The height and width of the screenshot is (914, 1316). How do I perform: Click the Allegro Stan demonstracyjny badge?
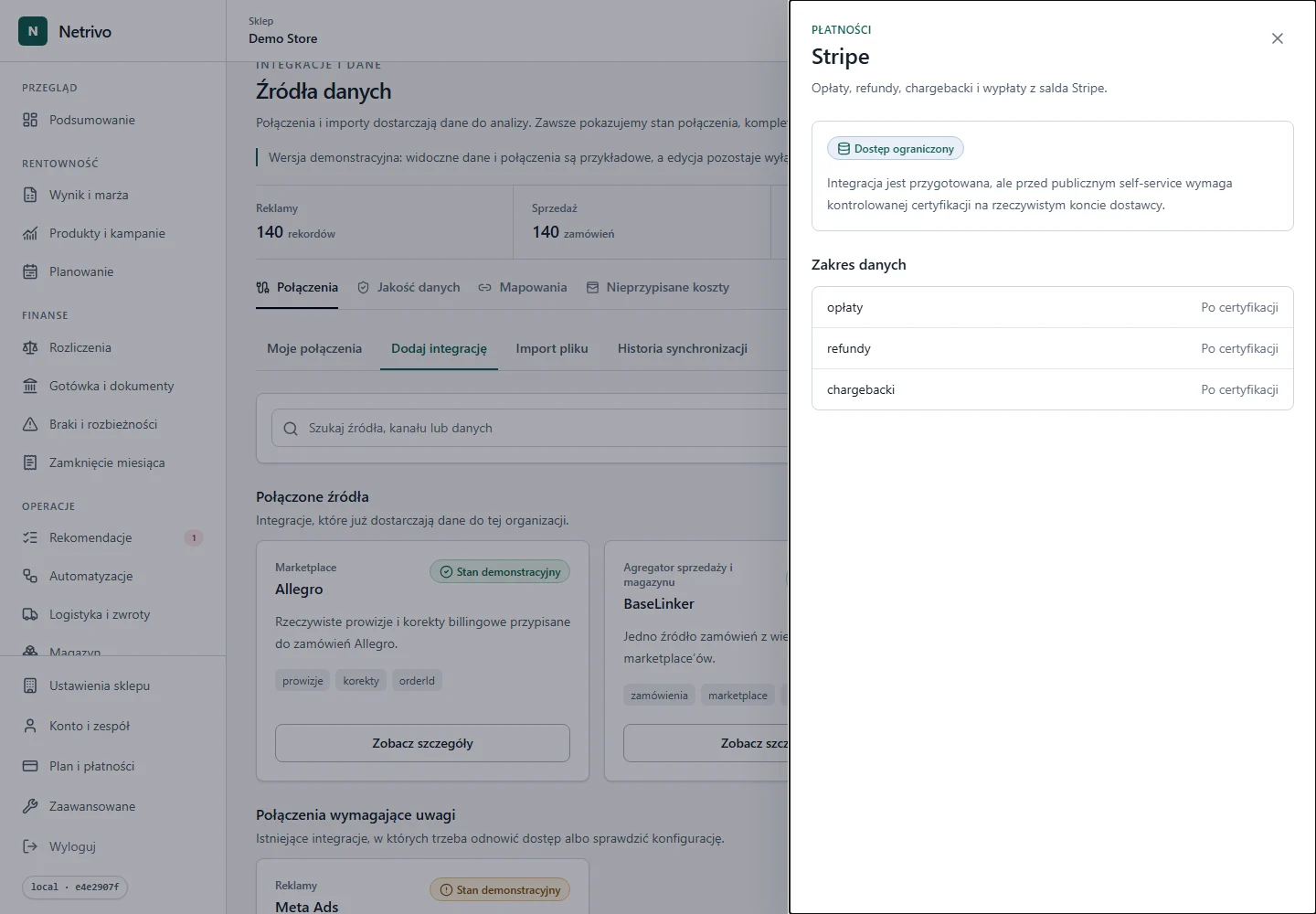pyautogui.click(x=500, y=572)
